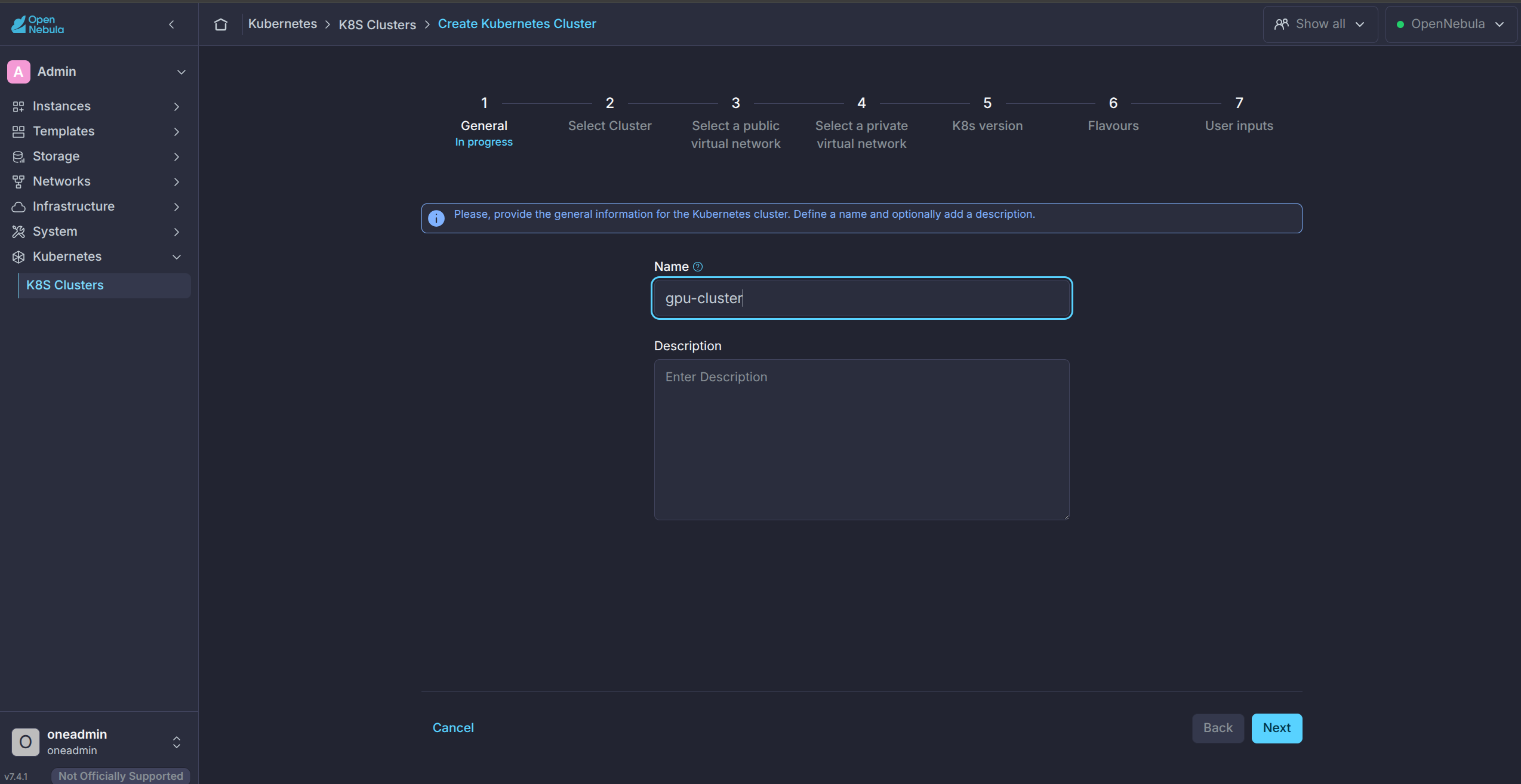Click the Cancel link
This screenshot has height=784, width=1521.
(x=453, y=728)
